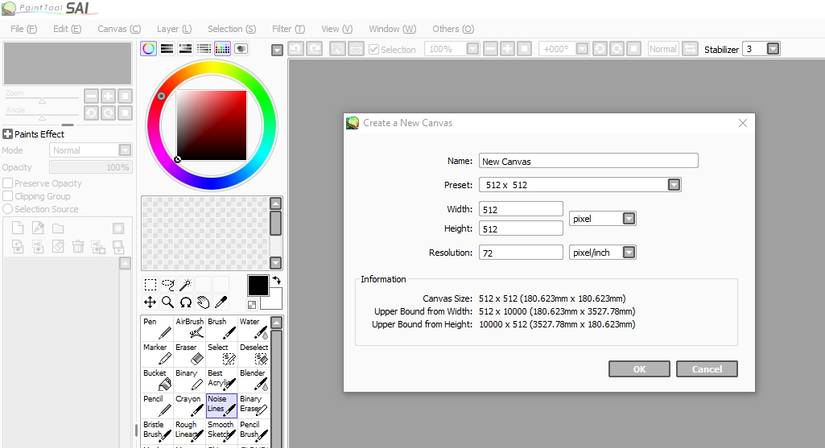The height and width of the screenshot is (448, 825).
Task: Open the Stabilizer value dropdown
Action: tap(773, 49)
